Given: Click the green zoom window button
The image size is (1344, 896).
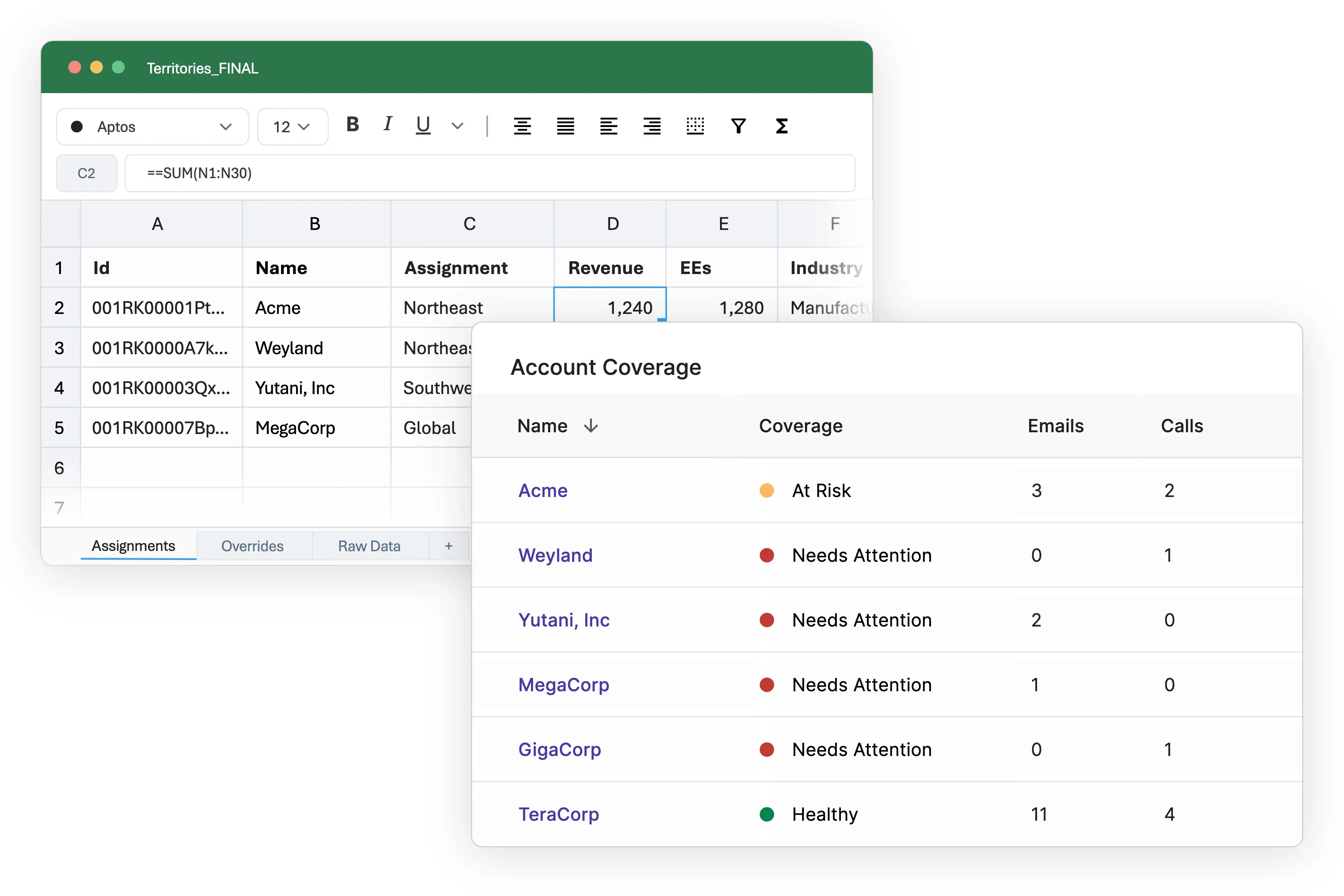Looking at the screenshot, I should [118, 68].
